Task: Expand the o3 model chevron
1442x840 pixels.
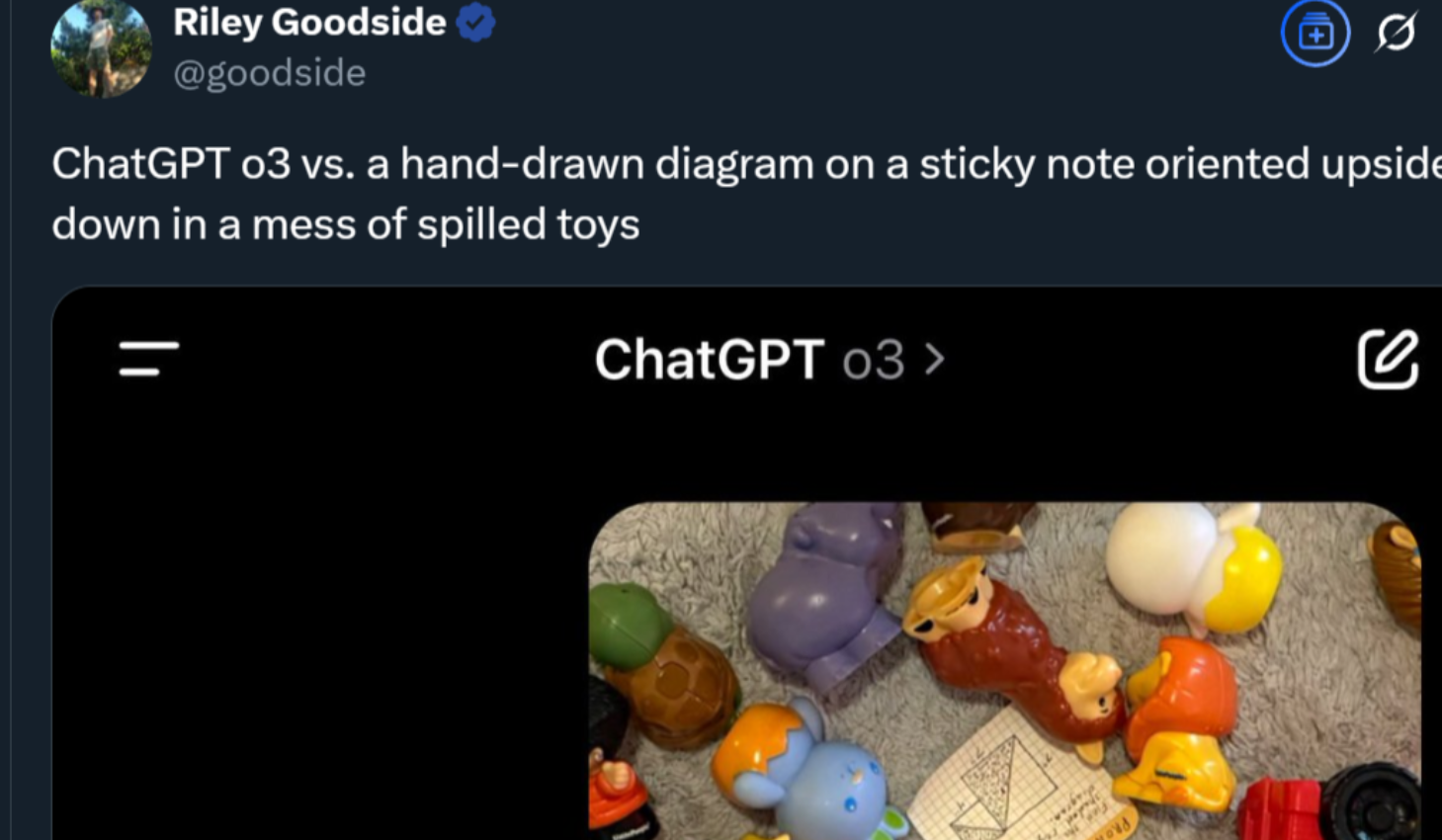Action: tap(934, 359)
